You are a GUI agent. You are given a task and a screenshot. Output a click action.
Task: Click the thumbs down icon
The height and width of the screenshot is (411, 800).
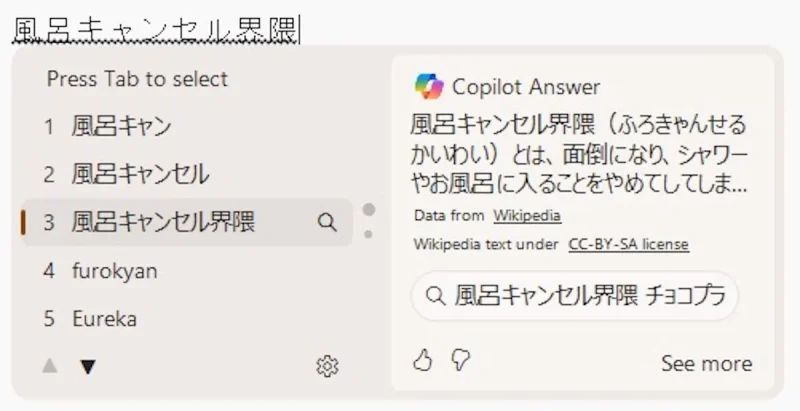point(460,361)
